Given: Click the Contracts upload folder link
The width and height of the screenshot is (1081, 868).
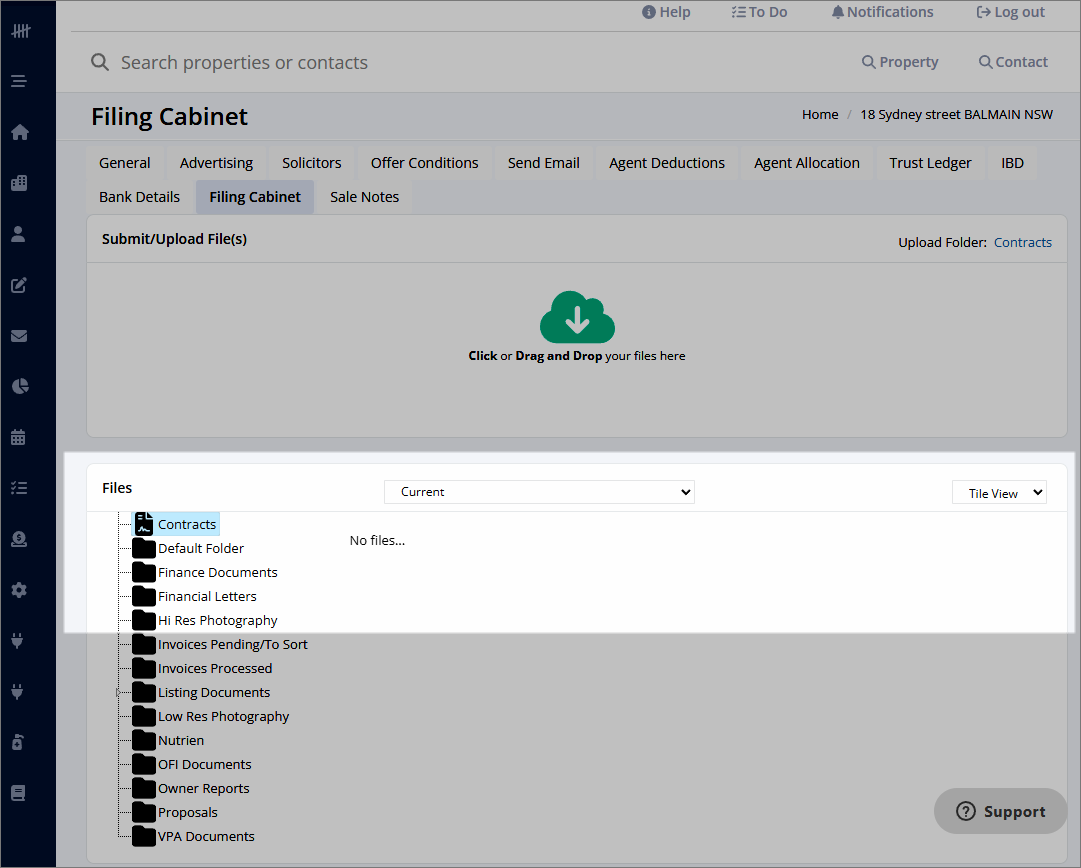Looking at the screenshot, I should click(x=1022, y=243).
